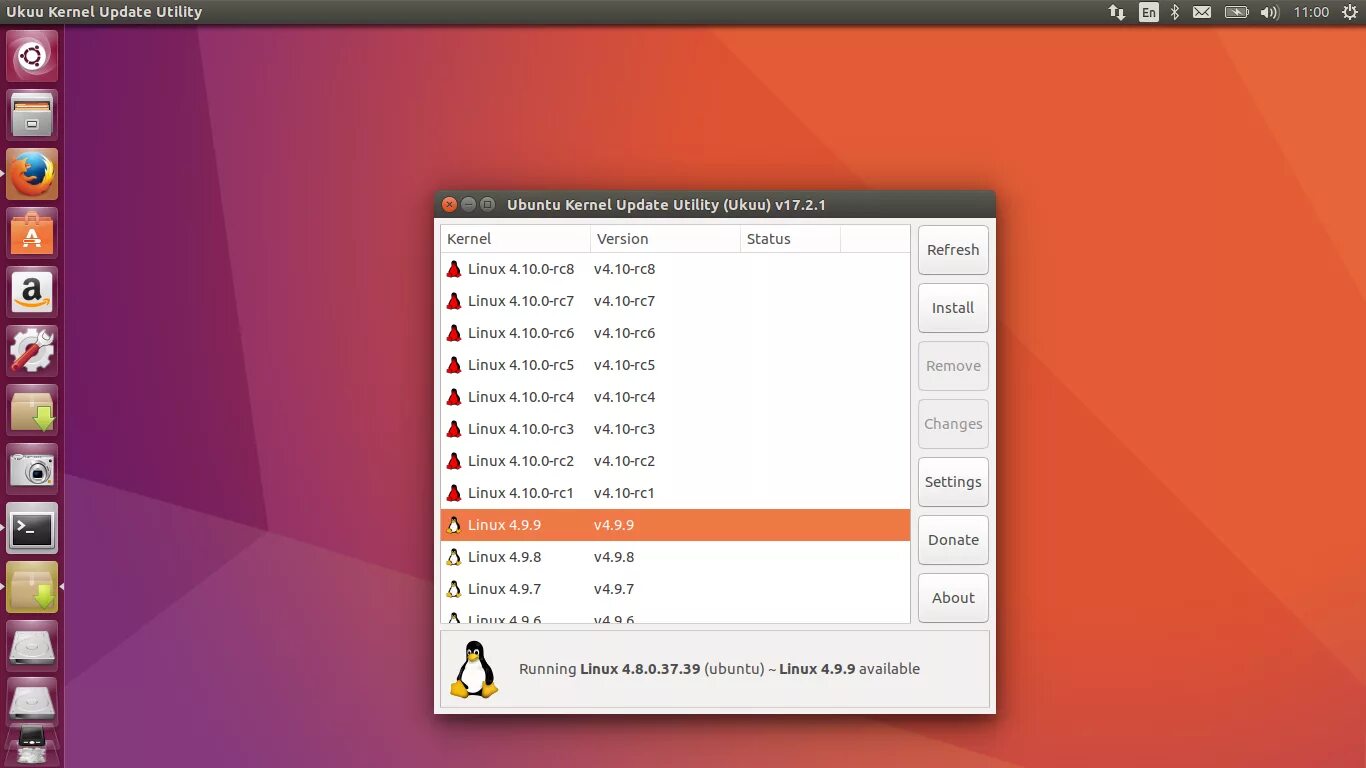Open the Amazon launcher icon
This screenshot has height=768, width=1366.
(x=32, y=292)
